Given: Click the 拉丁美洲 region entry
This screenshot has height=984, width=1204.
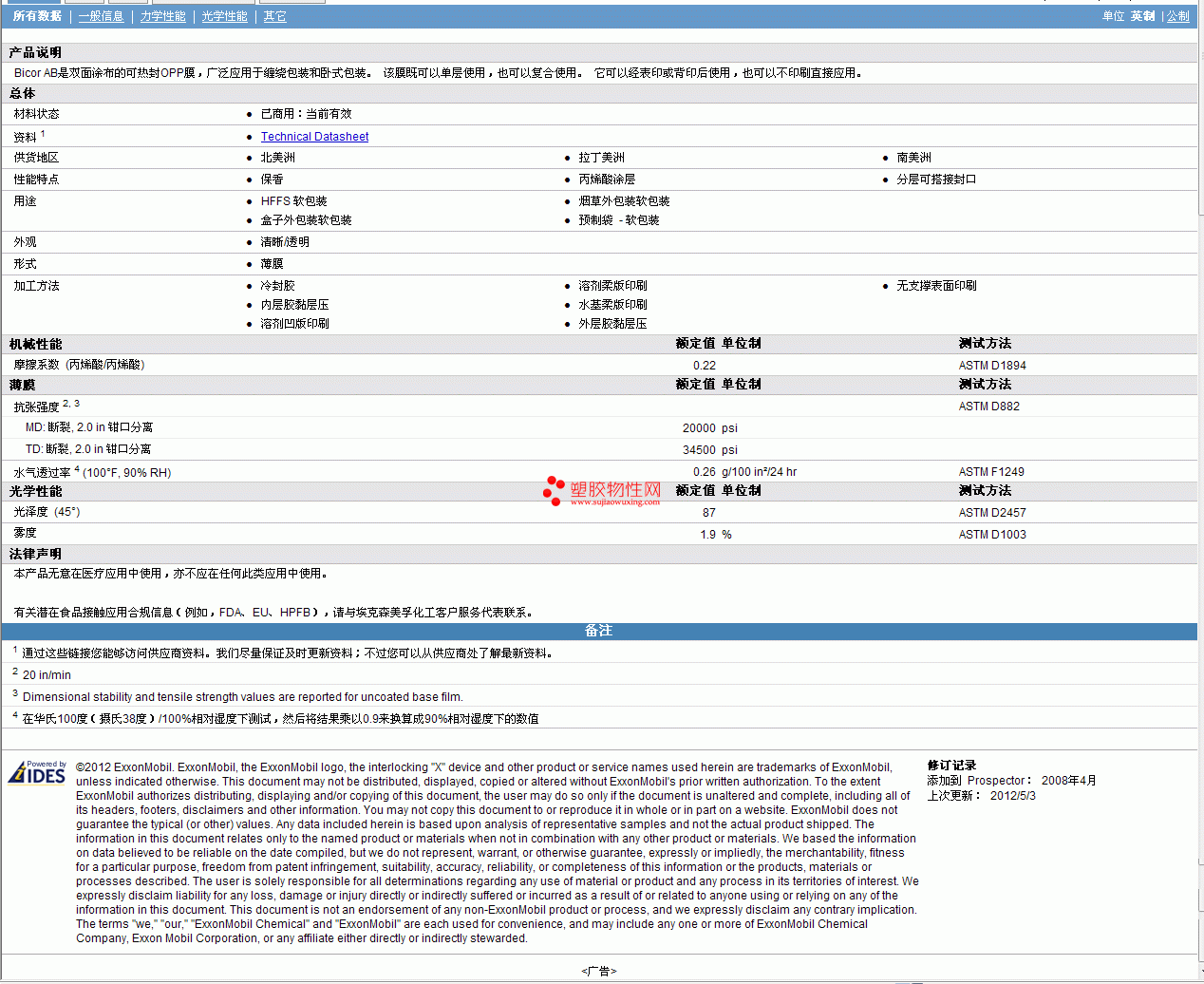Looking at the screenshot, I should (x=602, y=158).
